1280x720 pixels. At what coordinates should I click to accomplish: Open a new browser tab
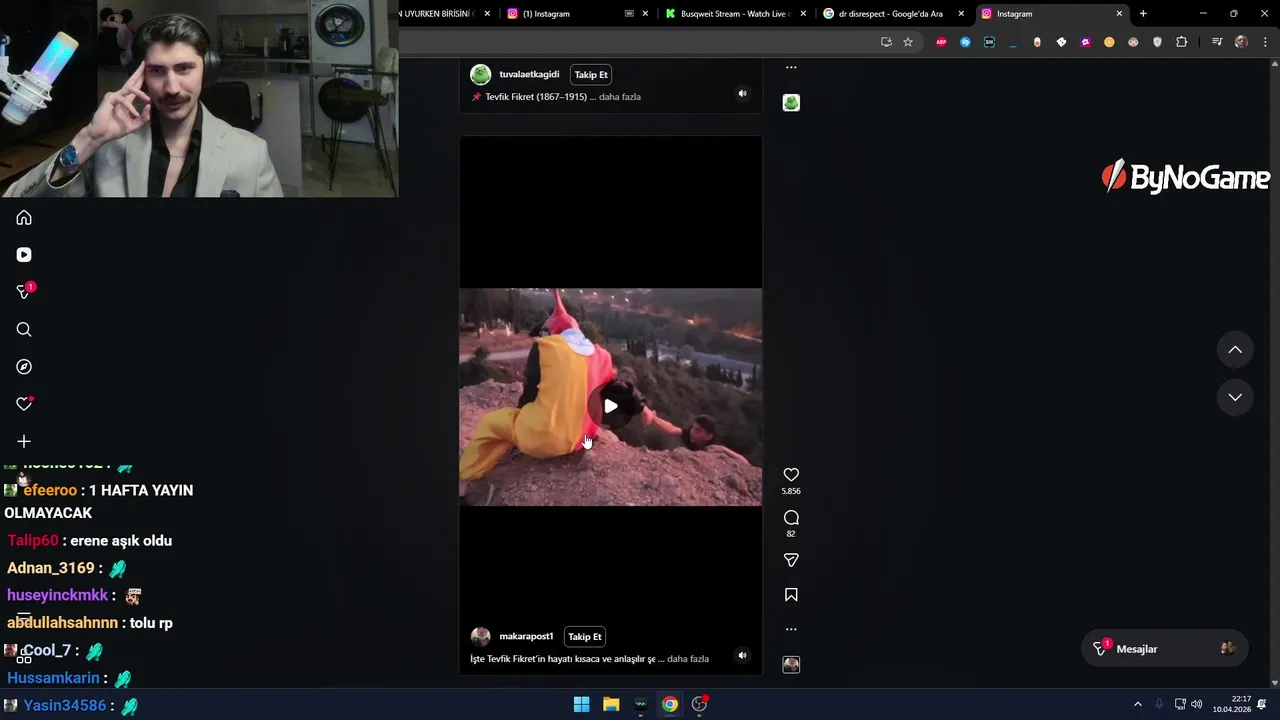coord(1143,14)
